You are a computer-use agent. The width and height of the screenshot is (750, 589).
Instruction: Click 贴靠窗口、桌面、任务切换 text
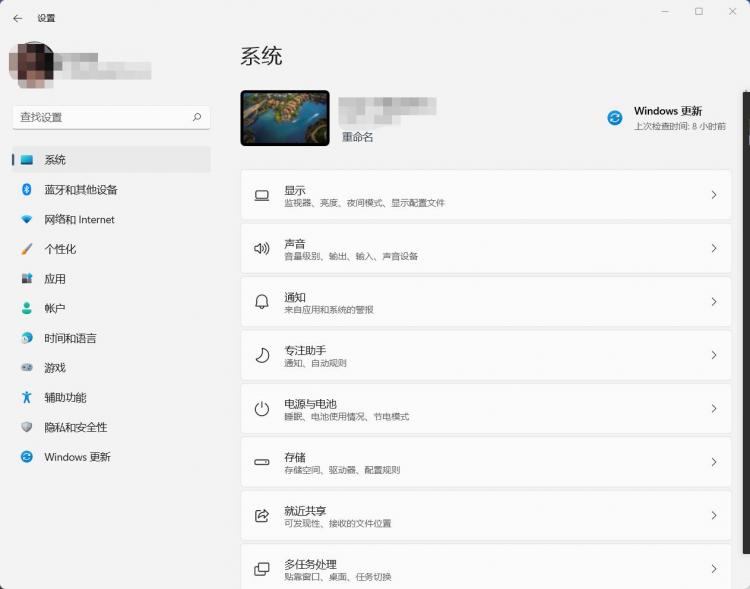[x=338, y=577]
